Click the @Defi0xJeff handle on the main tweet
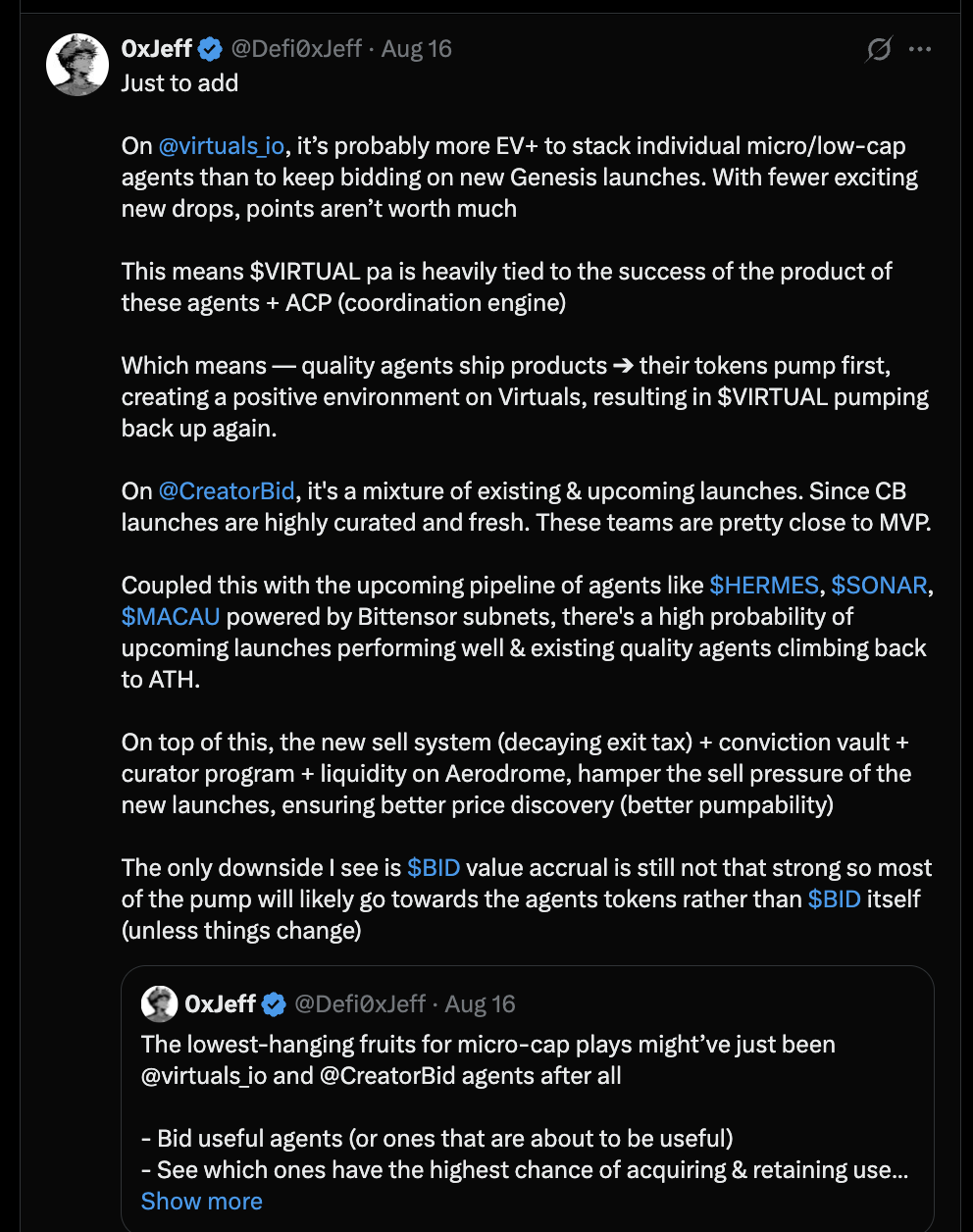Screen dimensions: 973x1232 (x=296, y=48)
